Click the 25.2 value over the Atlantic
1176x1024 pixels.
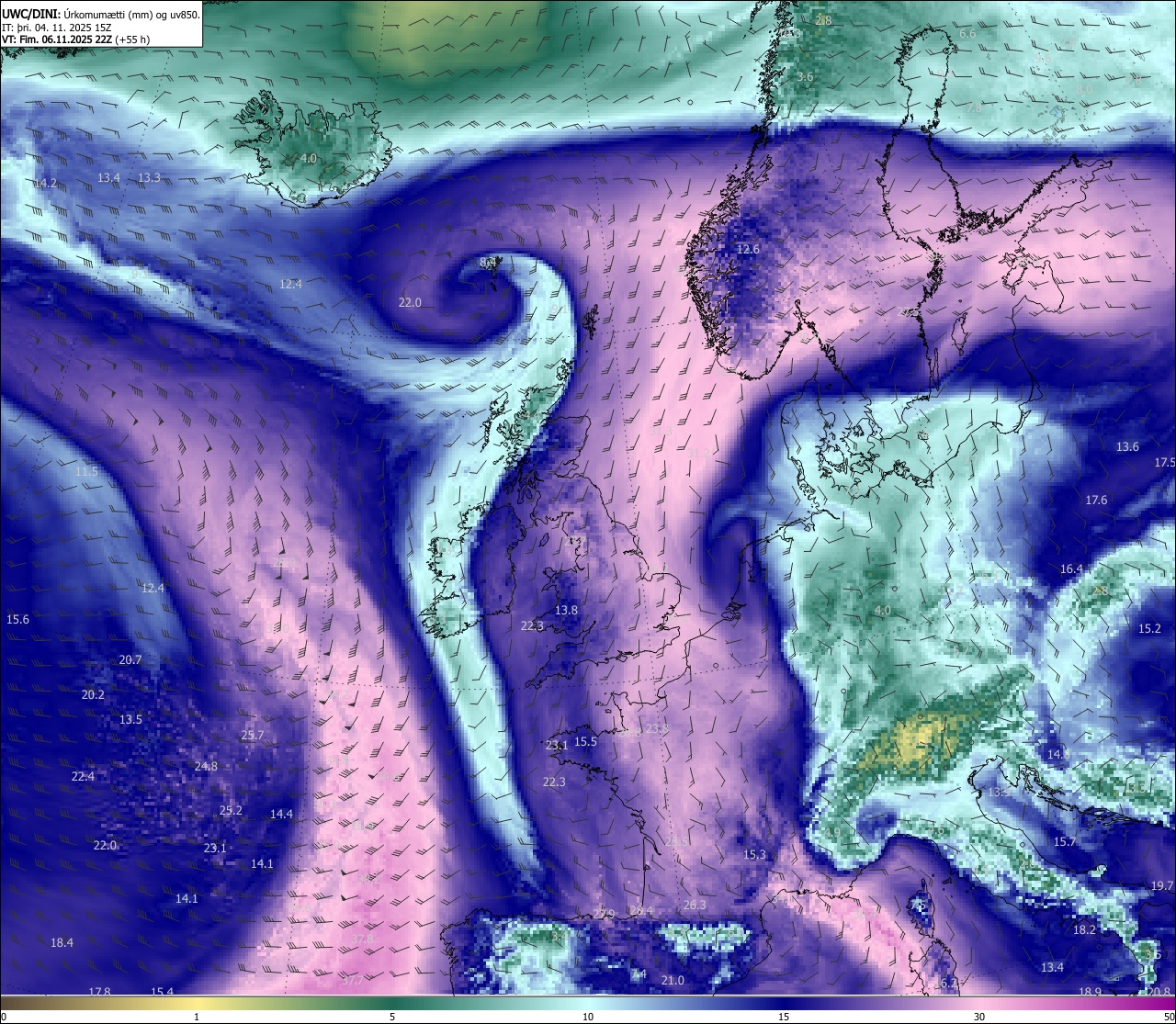231,811
